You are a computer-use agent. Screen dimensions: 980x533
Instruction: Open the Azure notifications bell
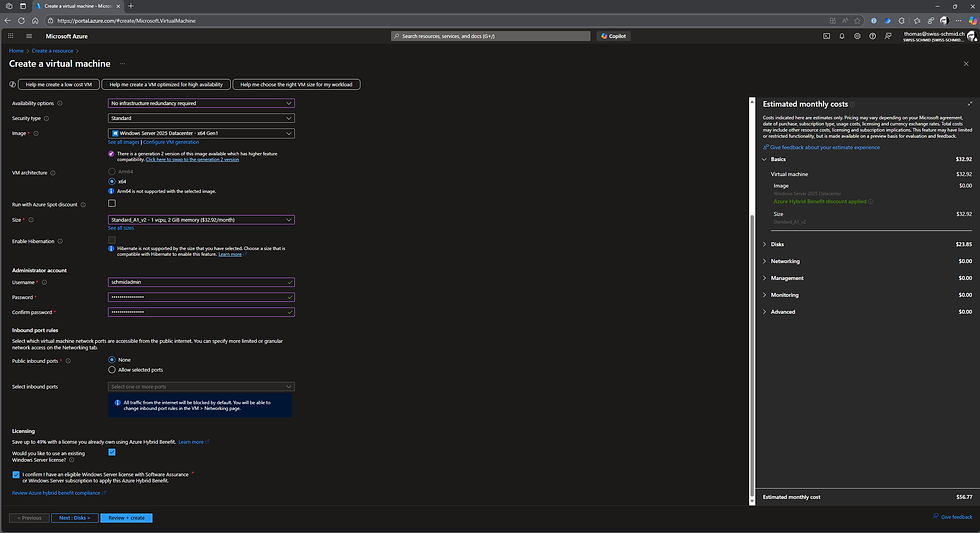pyautogui.click(x=842, y=36)
